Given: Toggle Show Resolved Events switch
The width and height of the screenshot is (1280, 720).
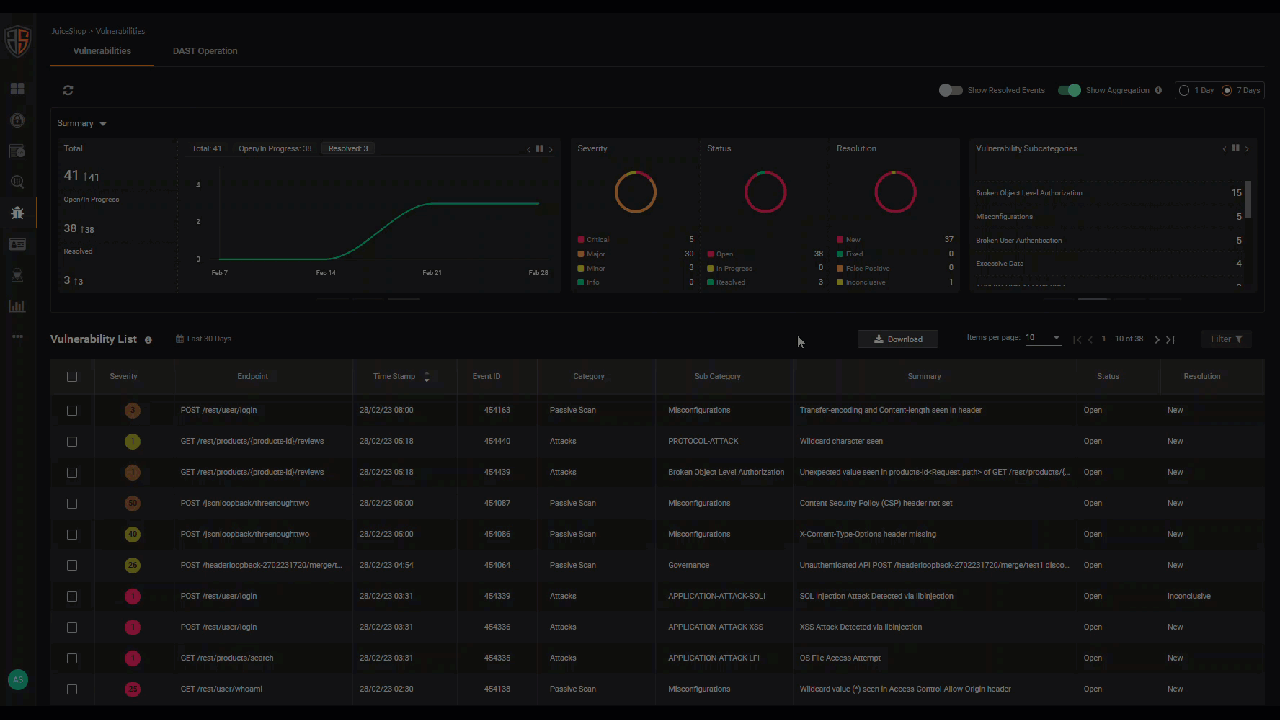Looking at the screenshot, I should [950, 90].
